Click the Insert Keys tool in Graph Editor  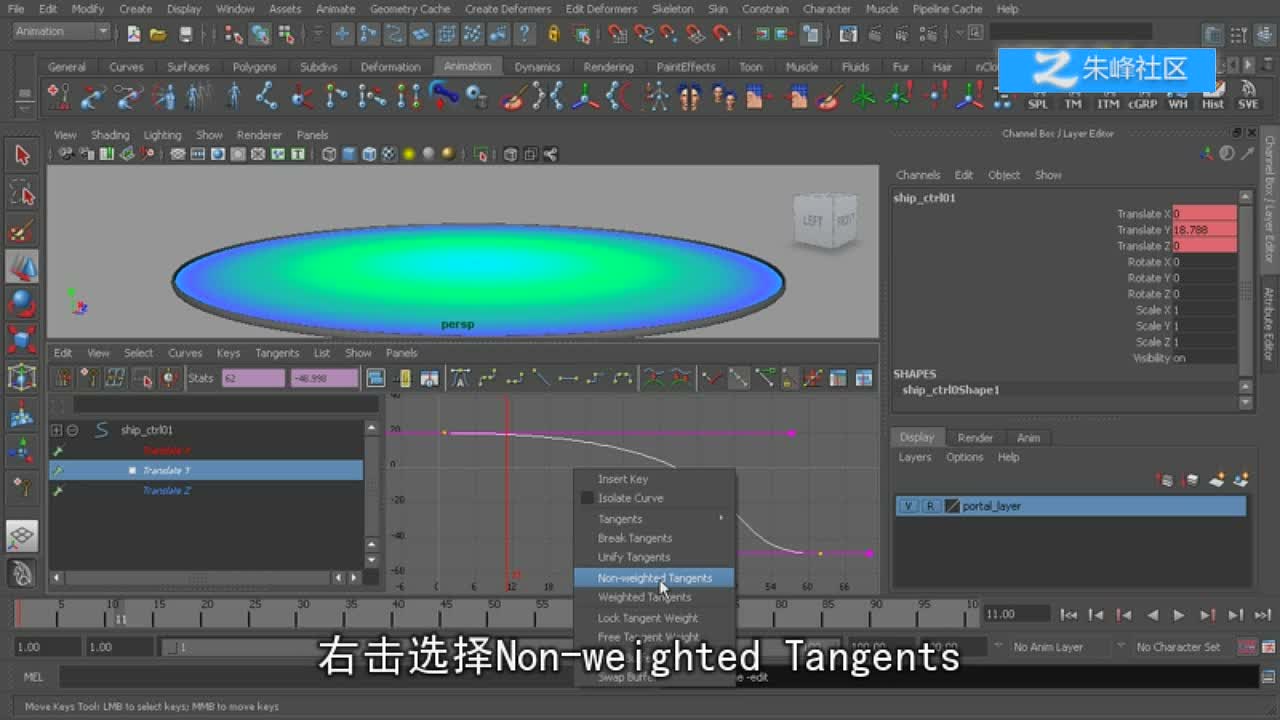90,378
